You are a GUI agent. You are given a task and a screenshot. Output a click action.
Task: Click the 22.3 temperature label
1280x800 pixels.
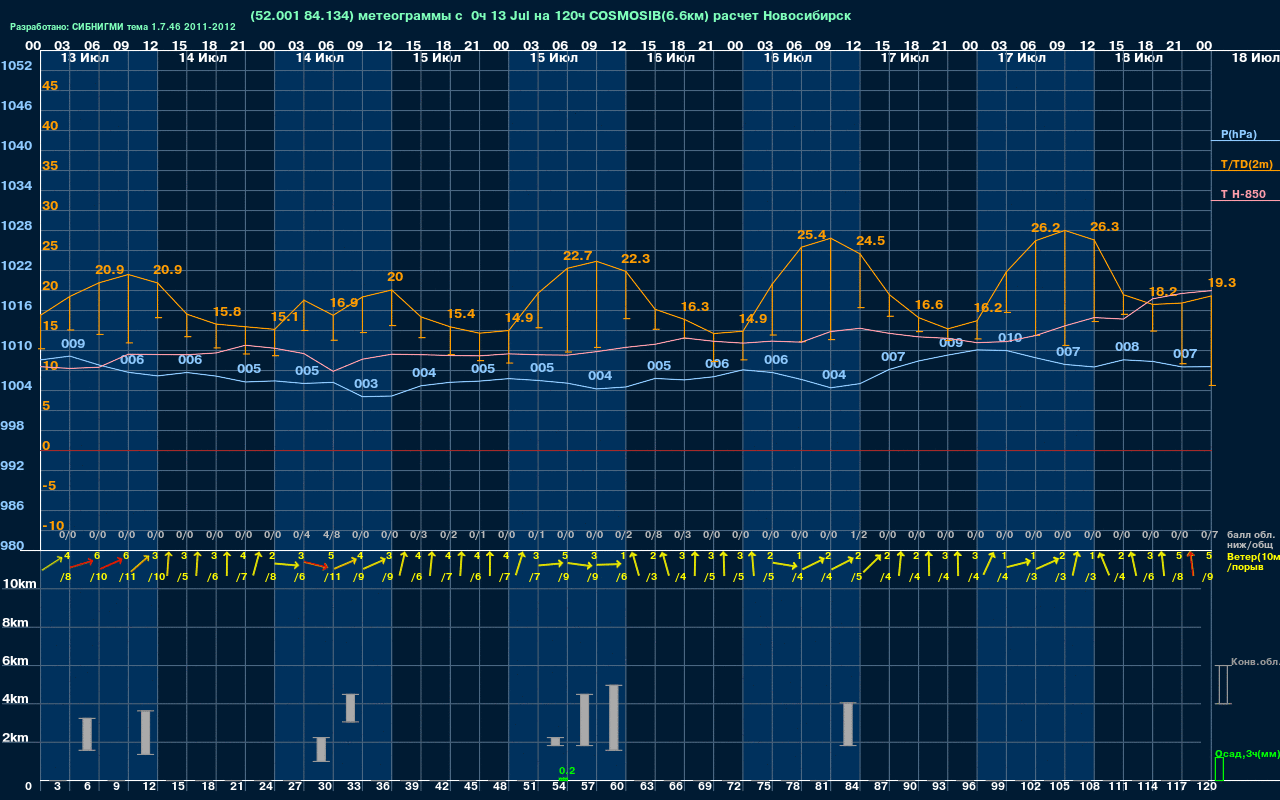(636, 259)
